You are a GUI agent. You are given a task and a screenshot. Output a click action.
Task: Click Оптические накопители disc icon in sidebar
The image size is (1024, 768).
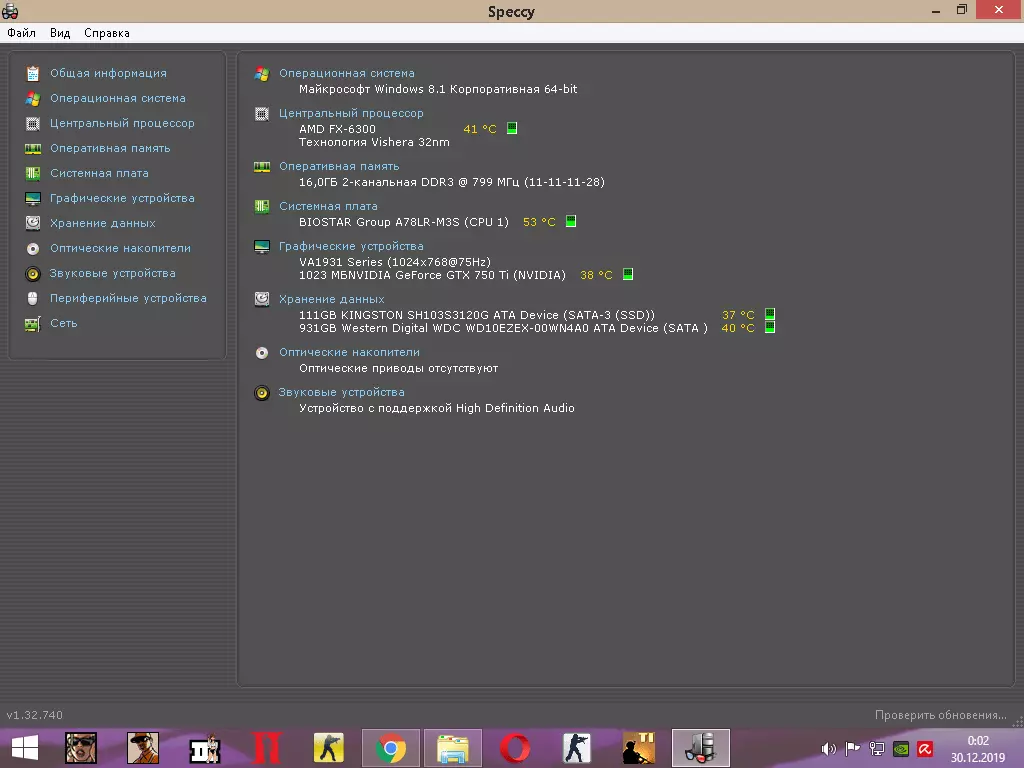[x=33, y=248]
